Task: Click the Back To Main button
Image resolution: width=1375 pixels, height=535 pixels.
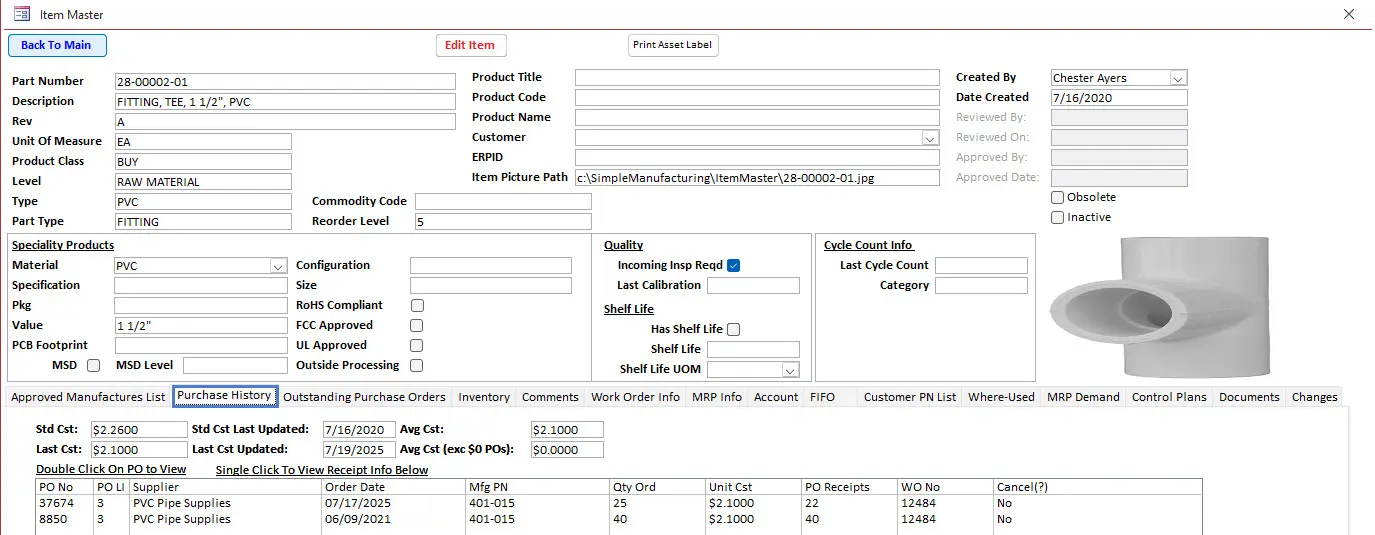Action: pos(57,45)
